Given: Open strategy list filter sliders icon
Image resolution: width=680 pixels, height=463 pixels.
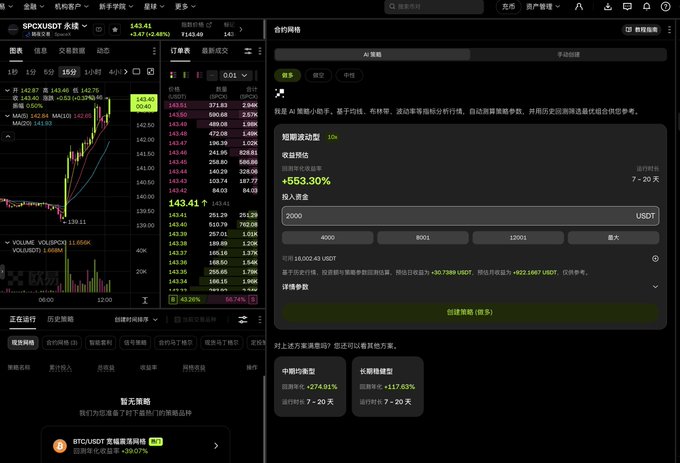Looking at the screenshot, I should click(243, 320).
